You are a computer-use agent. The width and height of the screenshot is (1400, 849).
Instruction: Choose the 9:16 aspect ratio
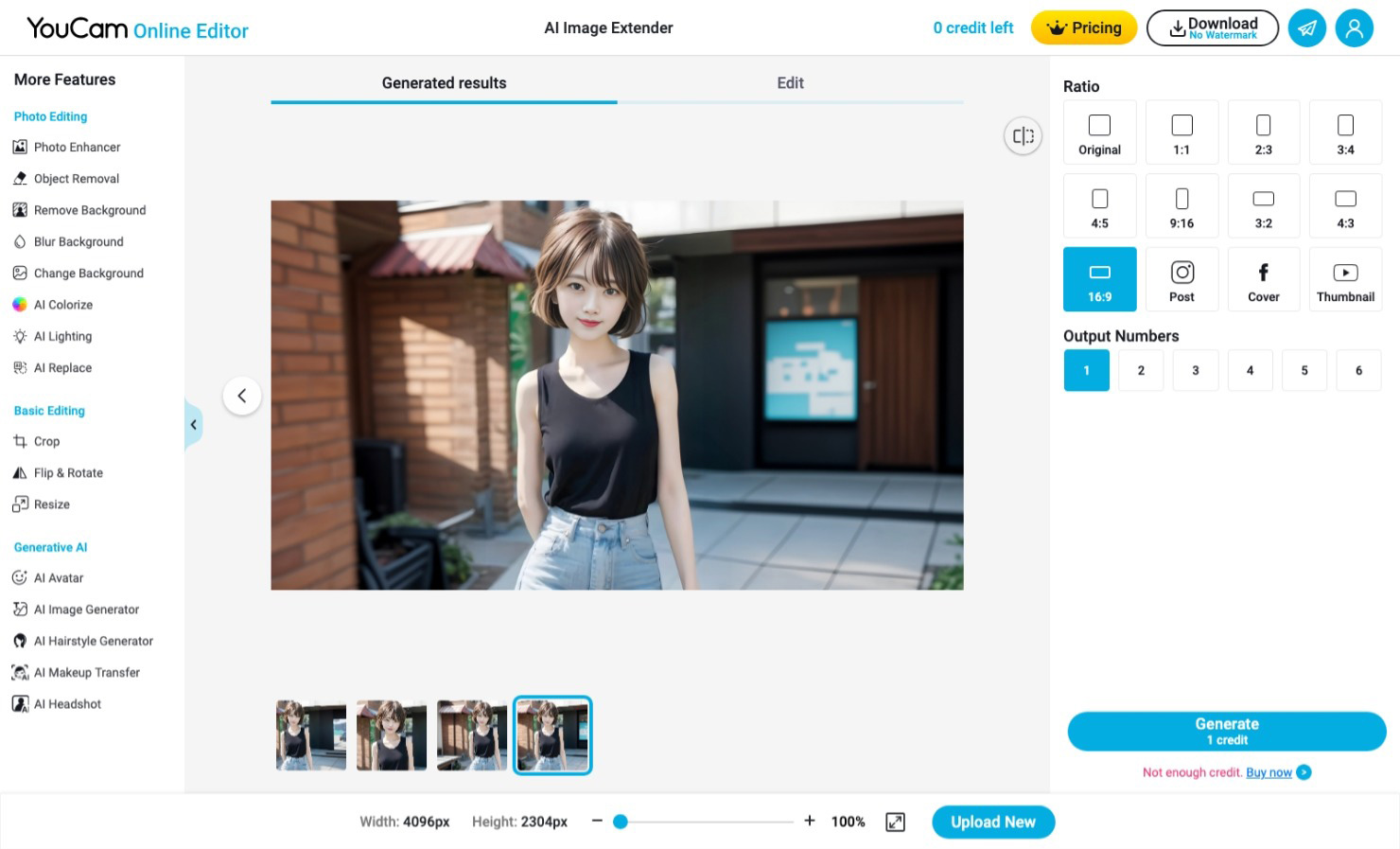pyautogui.click(x=1181, y=207)
